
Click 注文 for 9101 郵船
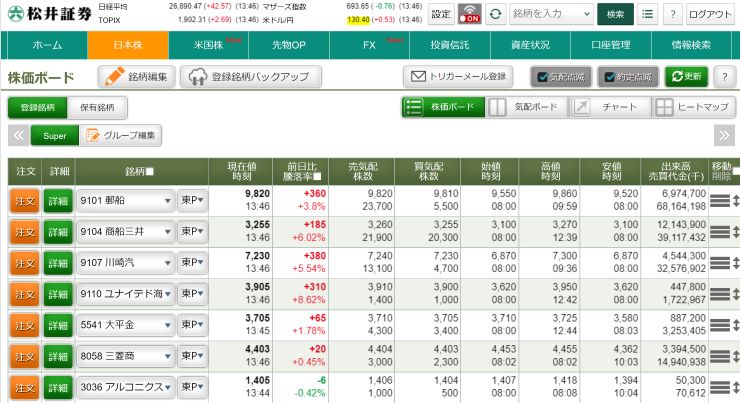pyautogui.click(x=25, y=202)
